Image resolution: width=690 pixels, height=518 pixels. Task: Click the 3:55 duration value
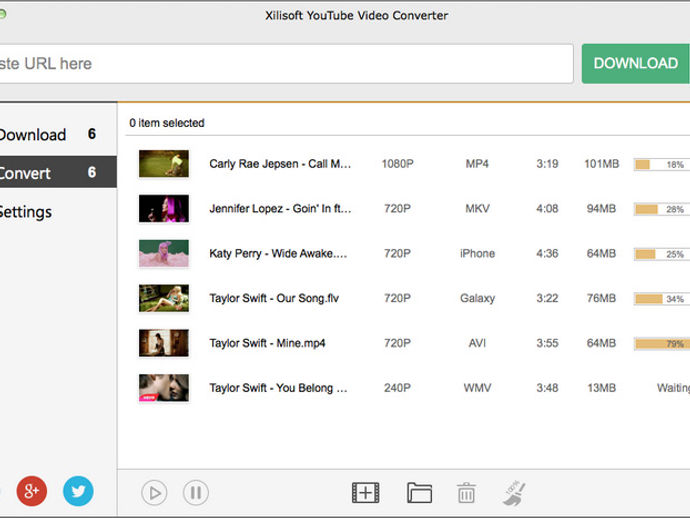click(547, 343)
